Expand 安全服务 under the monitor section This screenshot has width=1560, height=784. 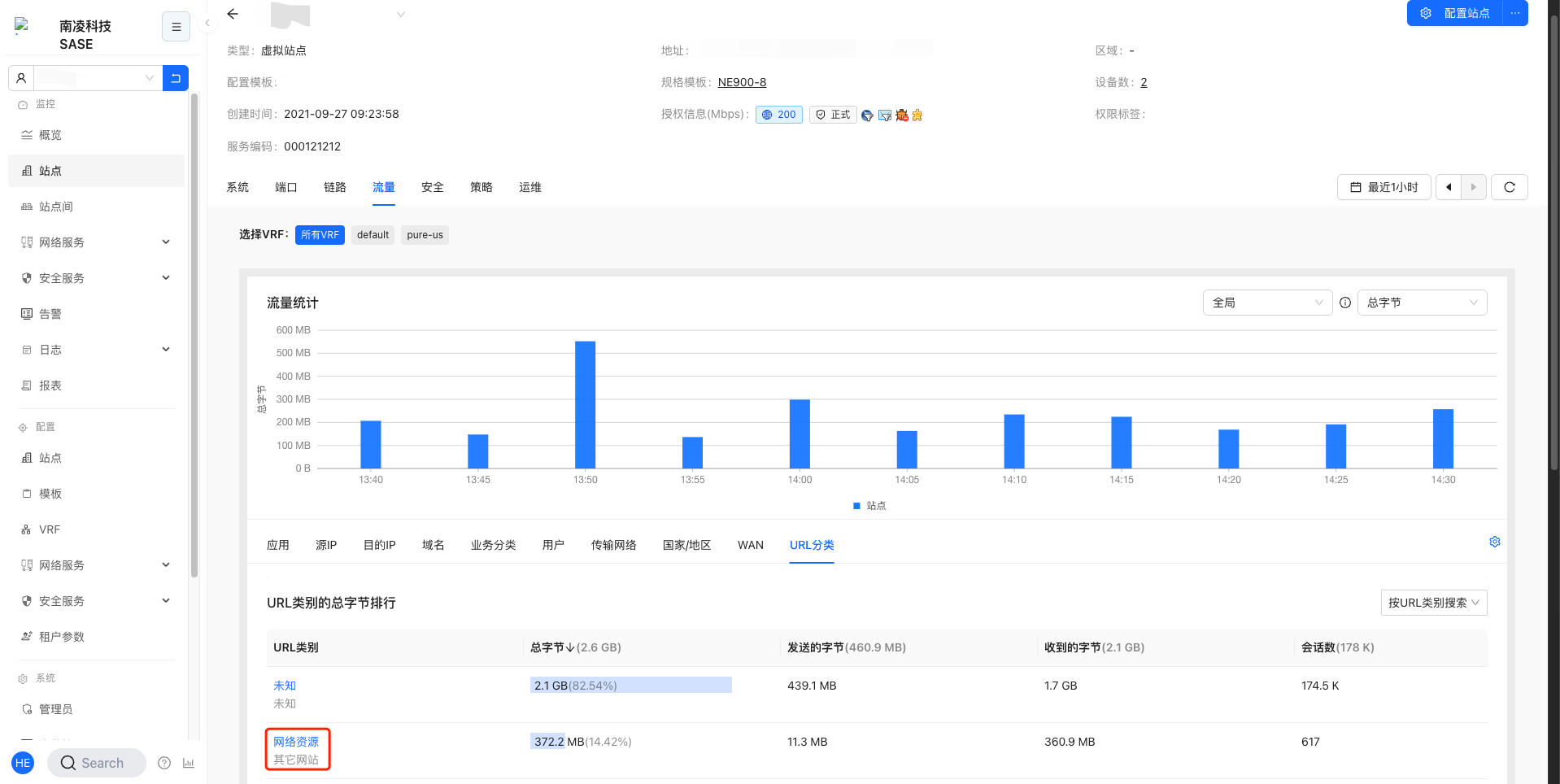coord(96,278)
